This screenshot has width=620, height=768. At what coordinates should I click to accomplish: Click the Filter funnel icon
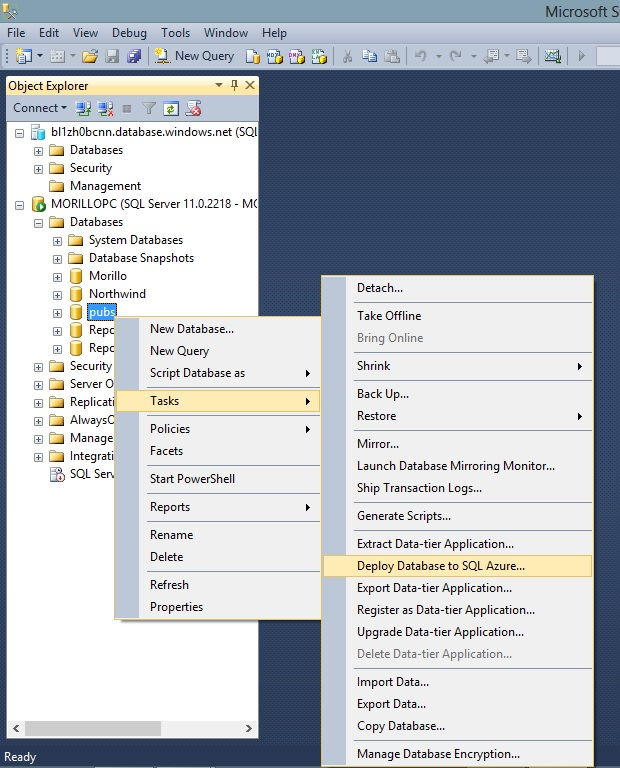[148, 108]
